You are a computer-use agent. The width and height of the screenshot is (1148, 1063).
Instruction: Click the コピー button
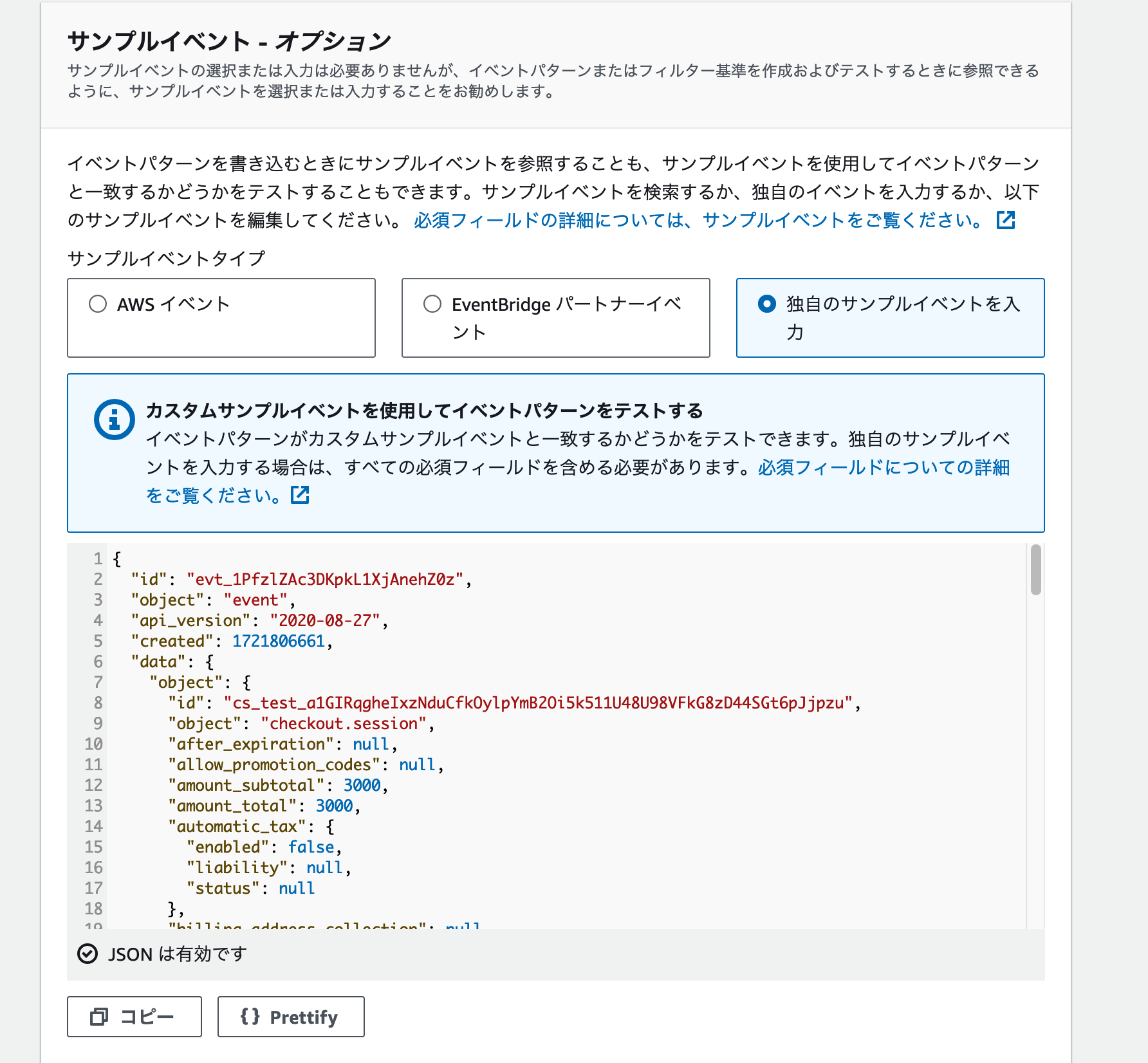(x=134, y=1017)
